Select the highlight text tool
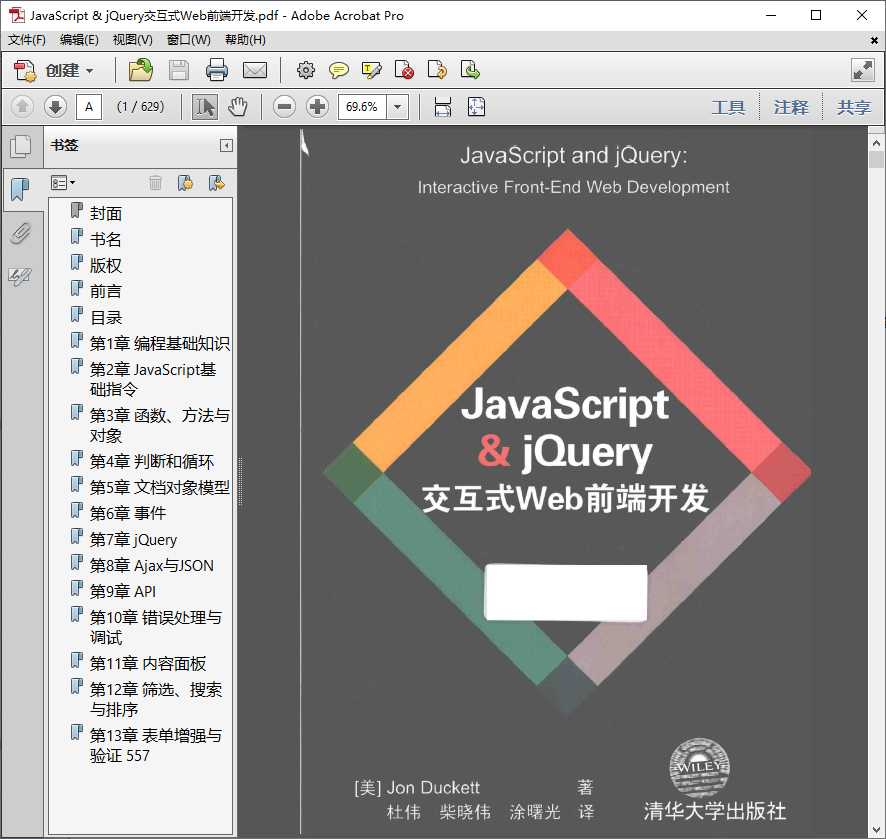886x839 pixels. click(371, 71)
